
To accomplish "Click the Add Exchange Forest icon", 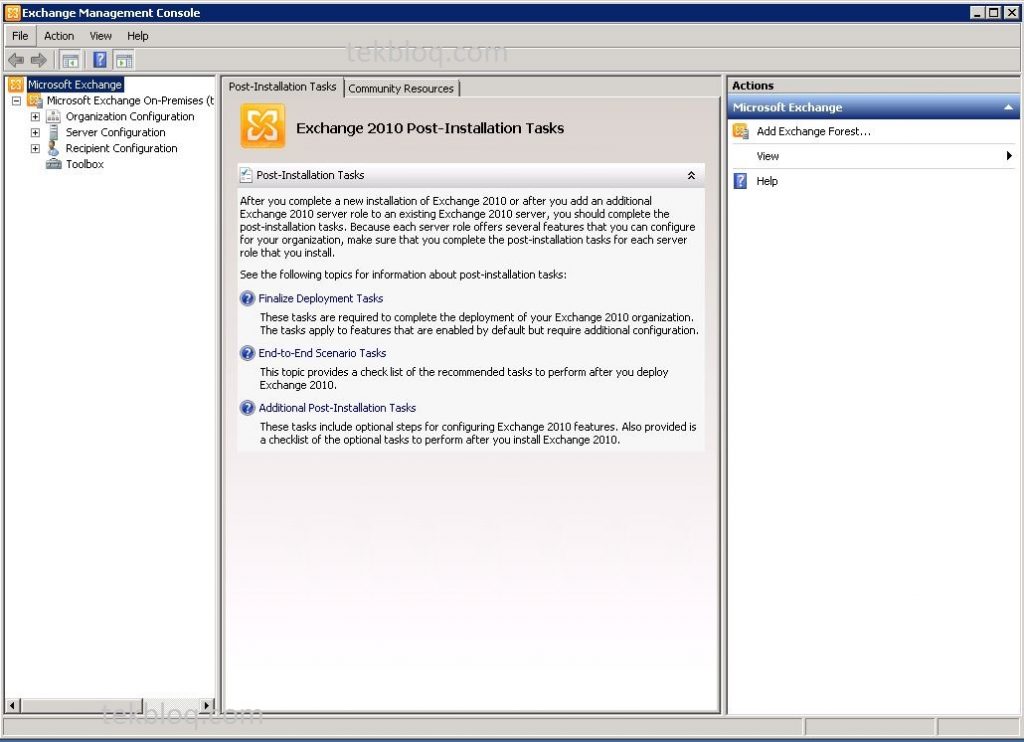I will click(741, 131).
